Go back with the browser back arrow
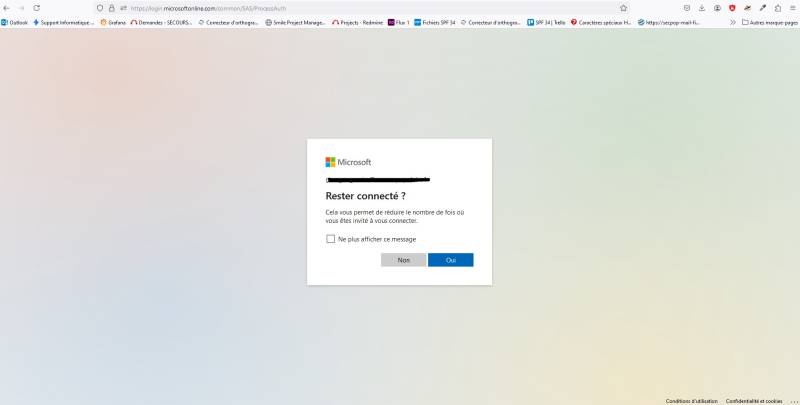The height and width of the screenshot is (405, 800). click(x=7, y=8)
